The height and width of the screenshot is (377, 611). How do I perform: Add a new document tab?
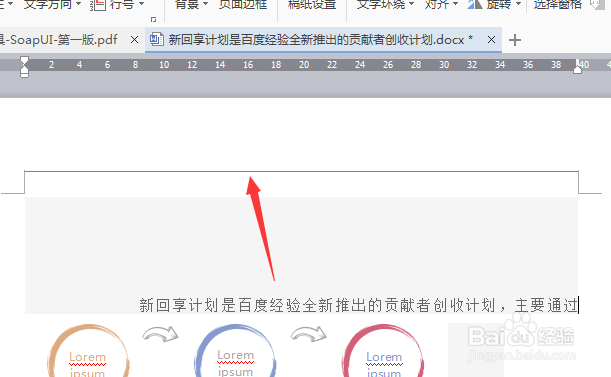(515, 40)
